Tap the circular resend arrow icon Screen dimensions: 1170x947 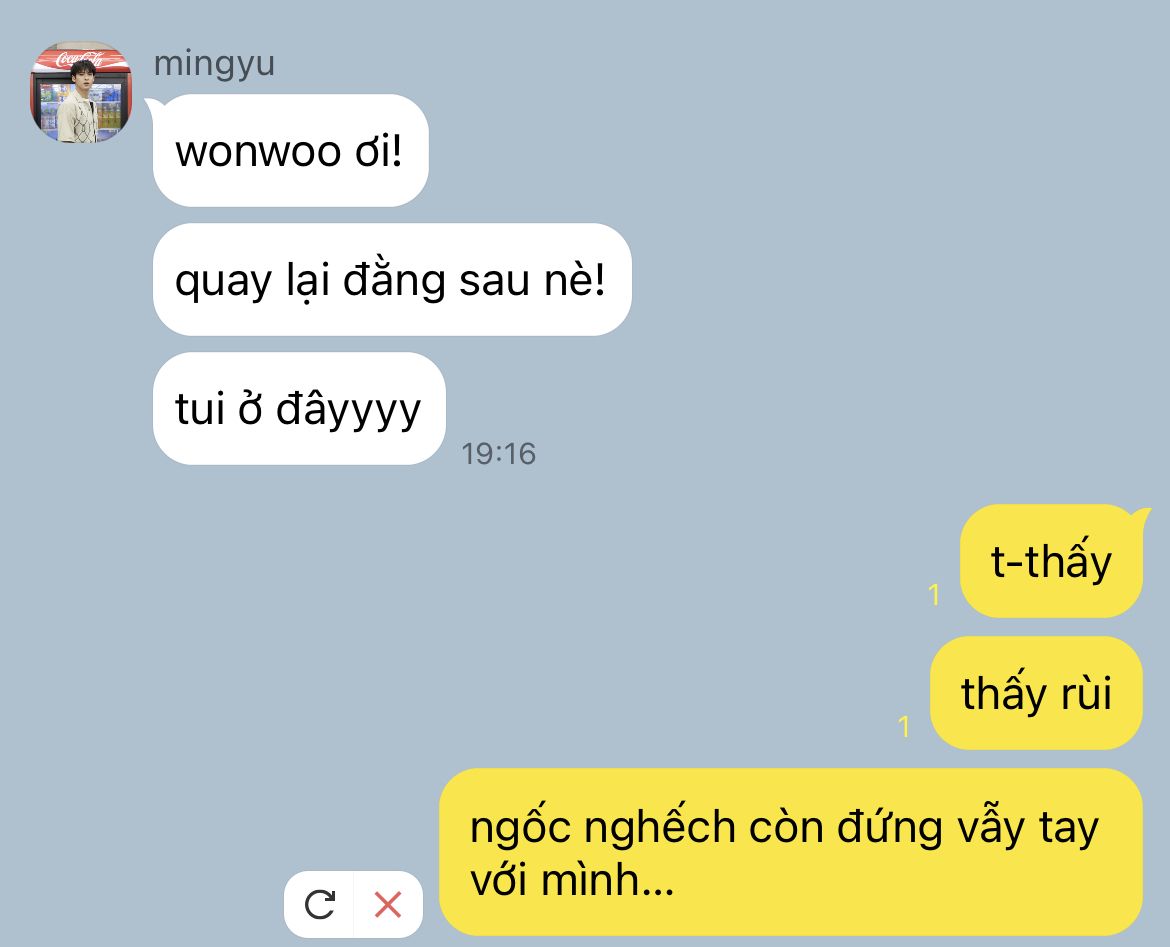(x=319, y=904)
